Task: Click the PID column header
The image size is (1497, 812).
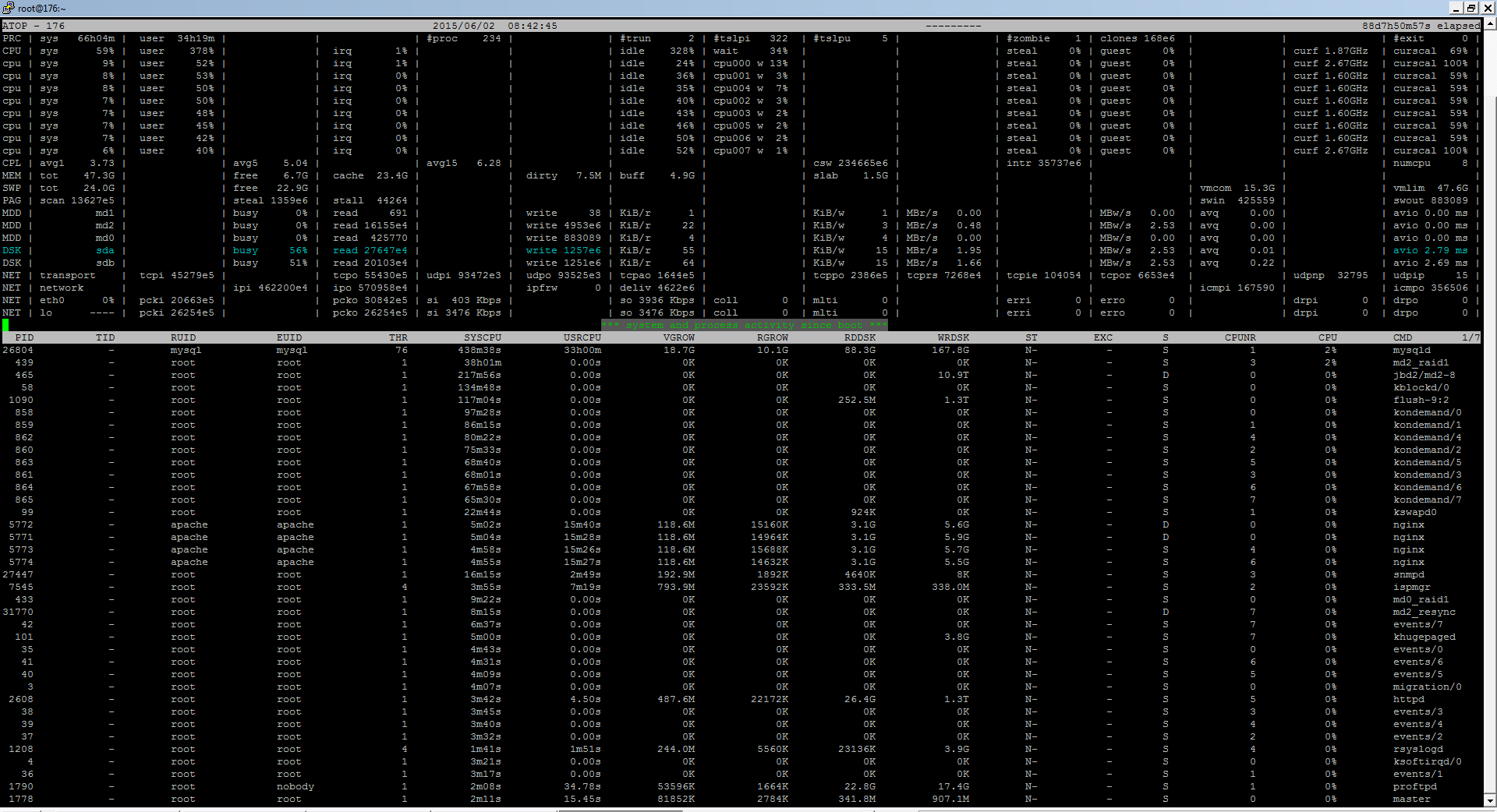Action: point(24,337)
